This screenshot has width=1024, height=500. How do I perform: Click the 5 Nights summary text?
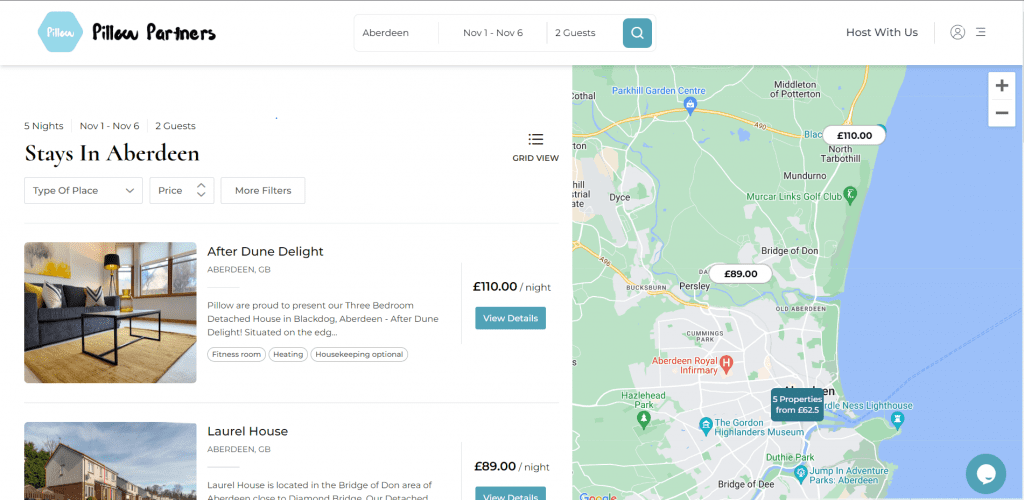pyautogui.click(x=44, y=126)
